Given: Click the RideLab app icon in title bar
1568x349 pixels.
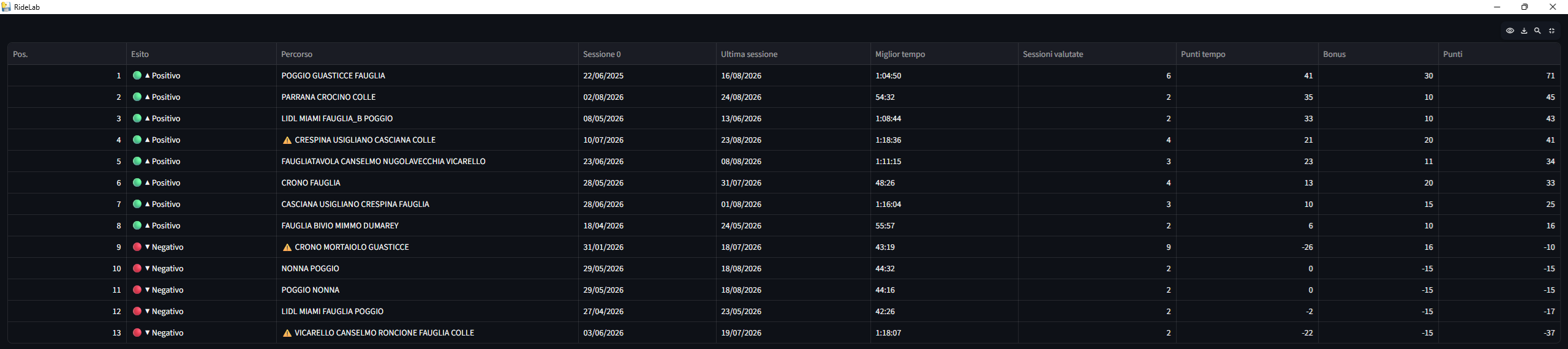Looking at the screenshot, I should 6,7.
